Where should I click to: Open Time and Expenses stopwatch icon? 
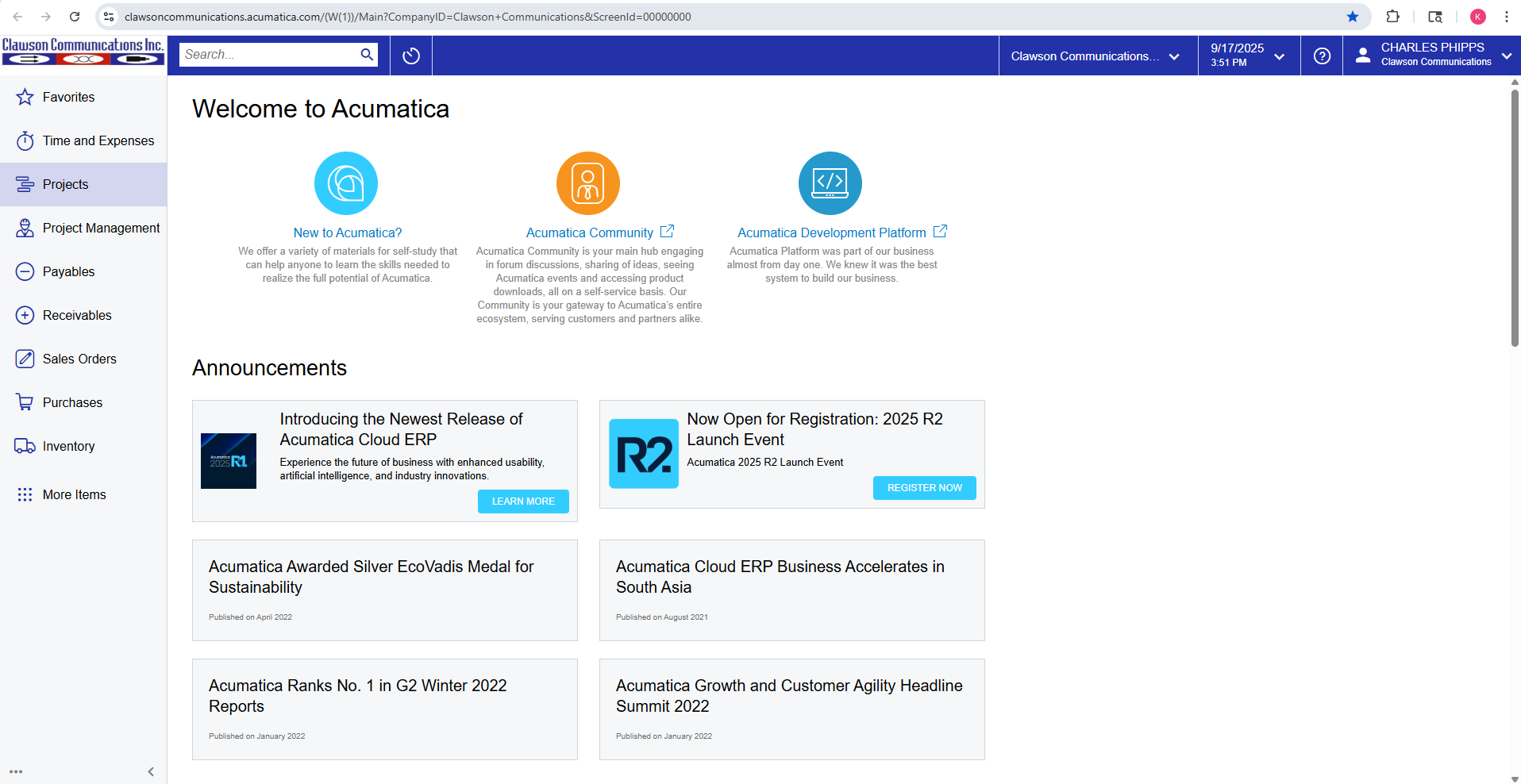pos(25,140)
